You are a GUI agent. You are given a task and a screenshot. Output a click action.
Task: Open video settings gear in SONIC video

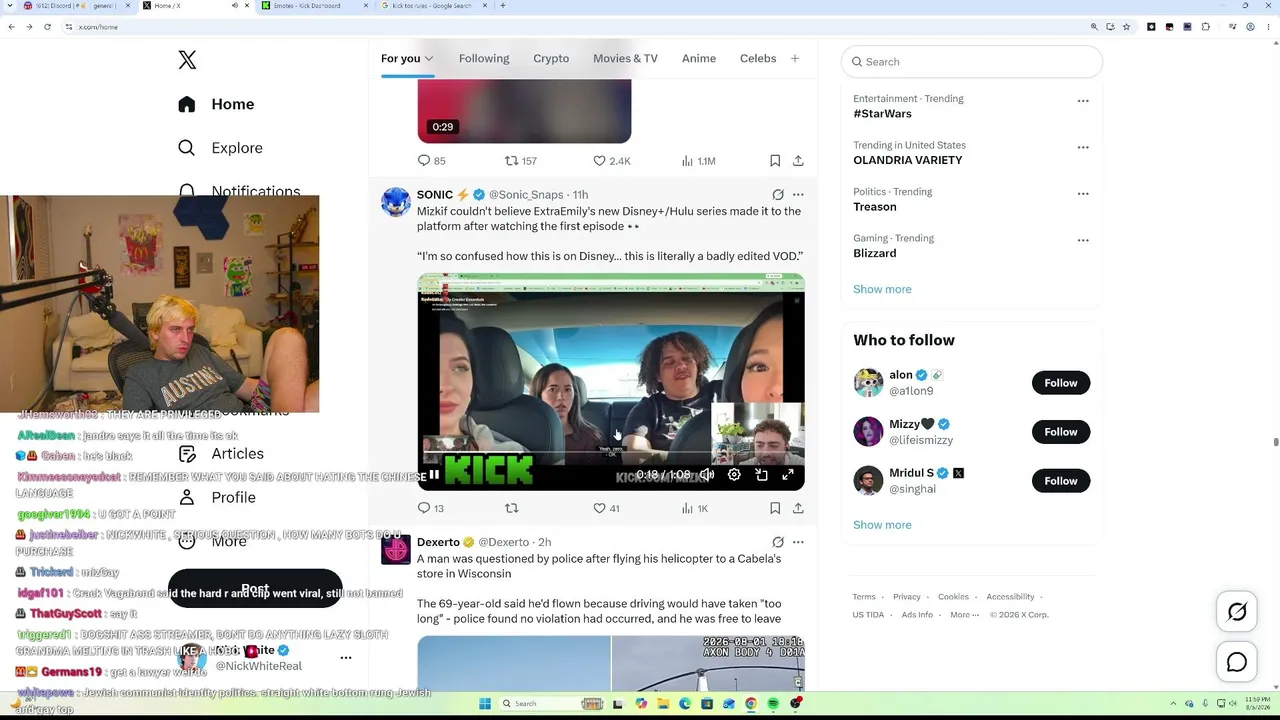pos(734,475)
